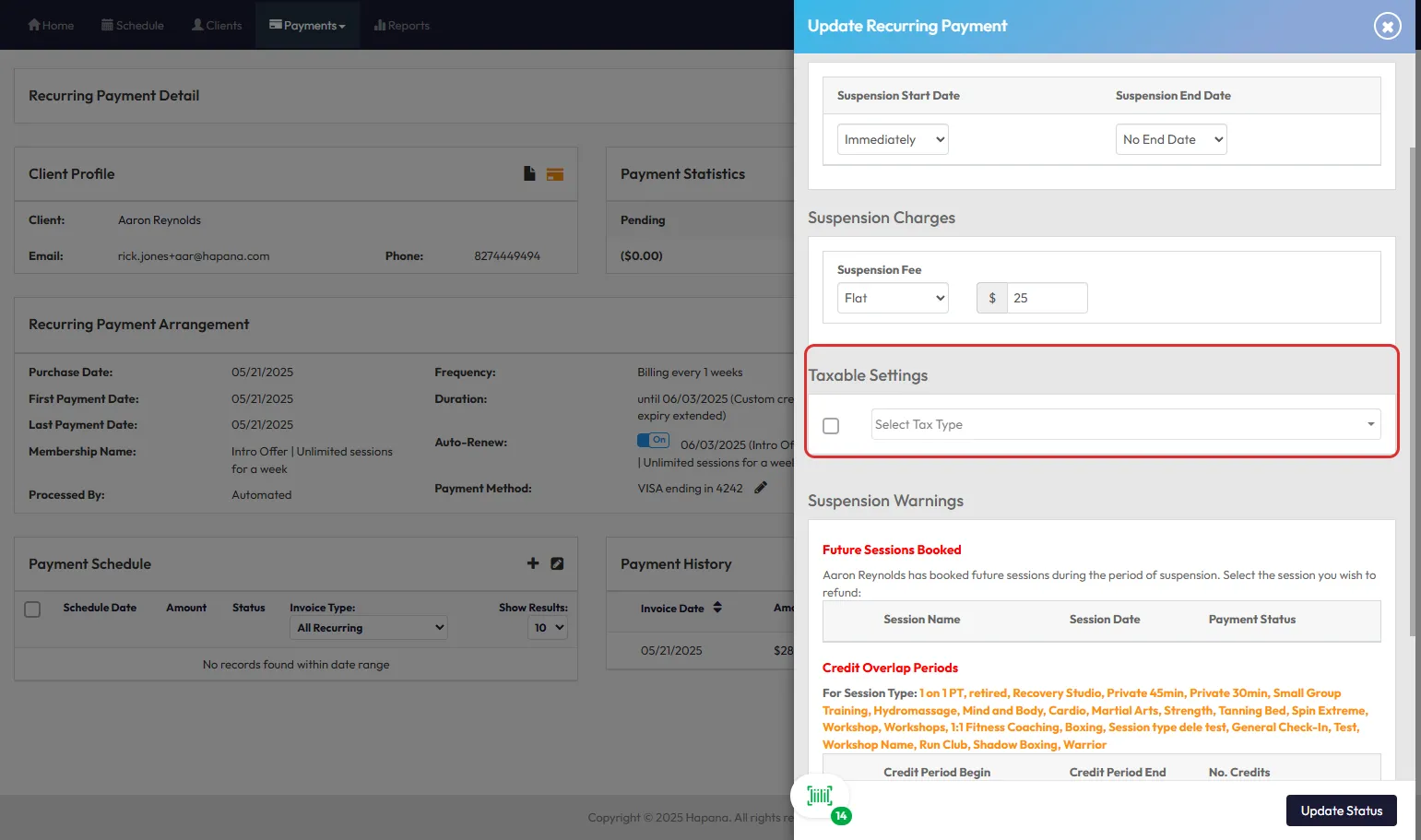Go to the Reports tab

click(401, 25)
